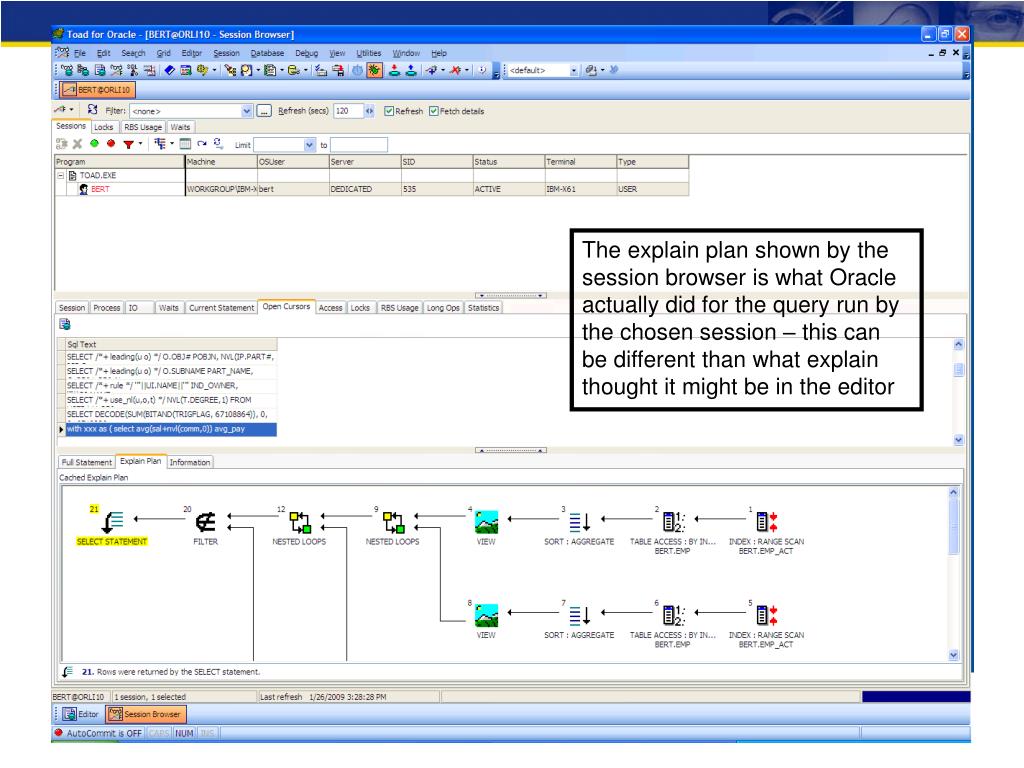
Task: Click the copy icon above Sql Text list
Action: click(x=65, y=324)
